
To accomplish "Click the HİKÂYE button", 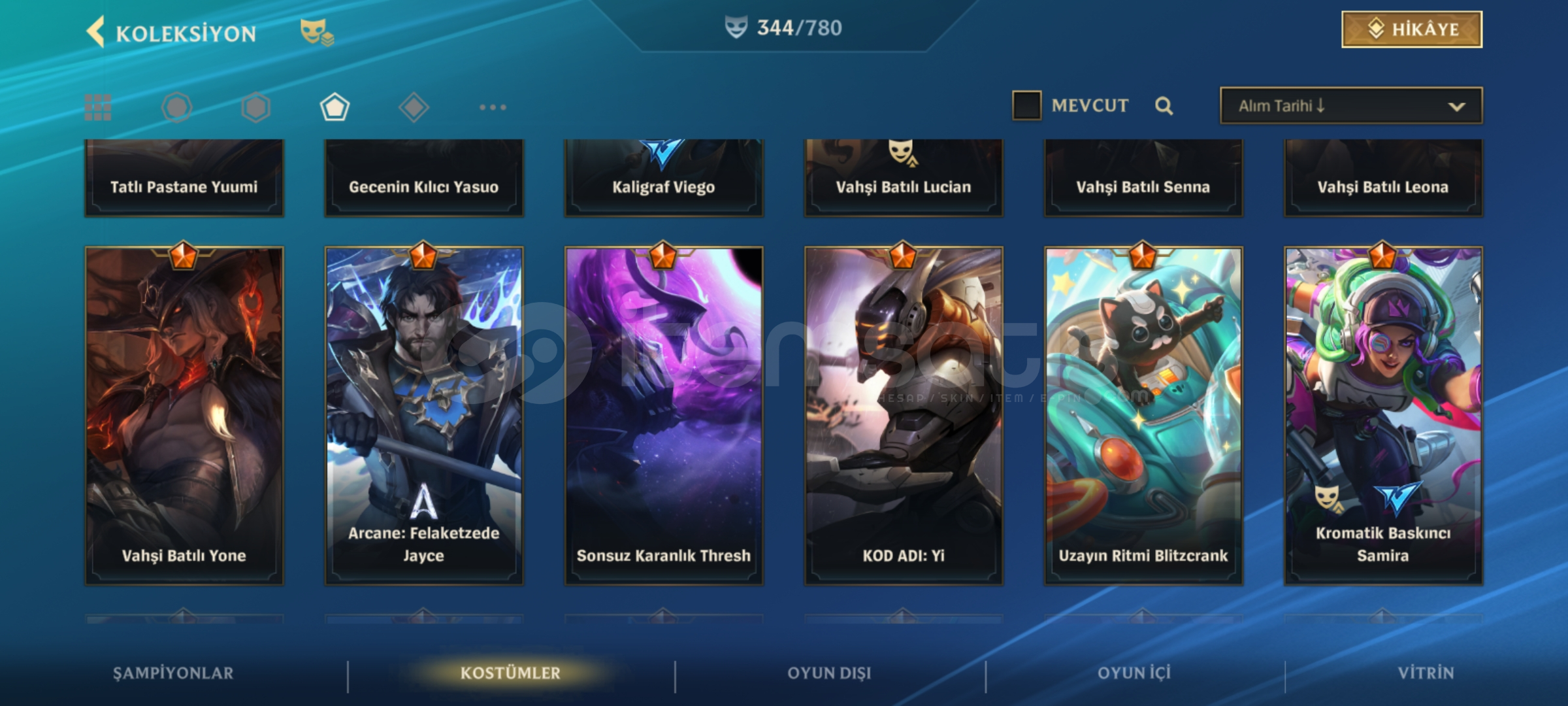I will [x=1412, y=29].
